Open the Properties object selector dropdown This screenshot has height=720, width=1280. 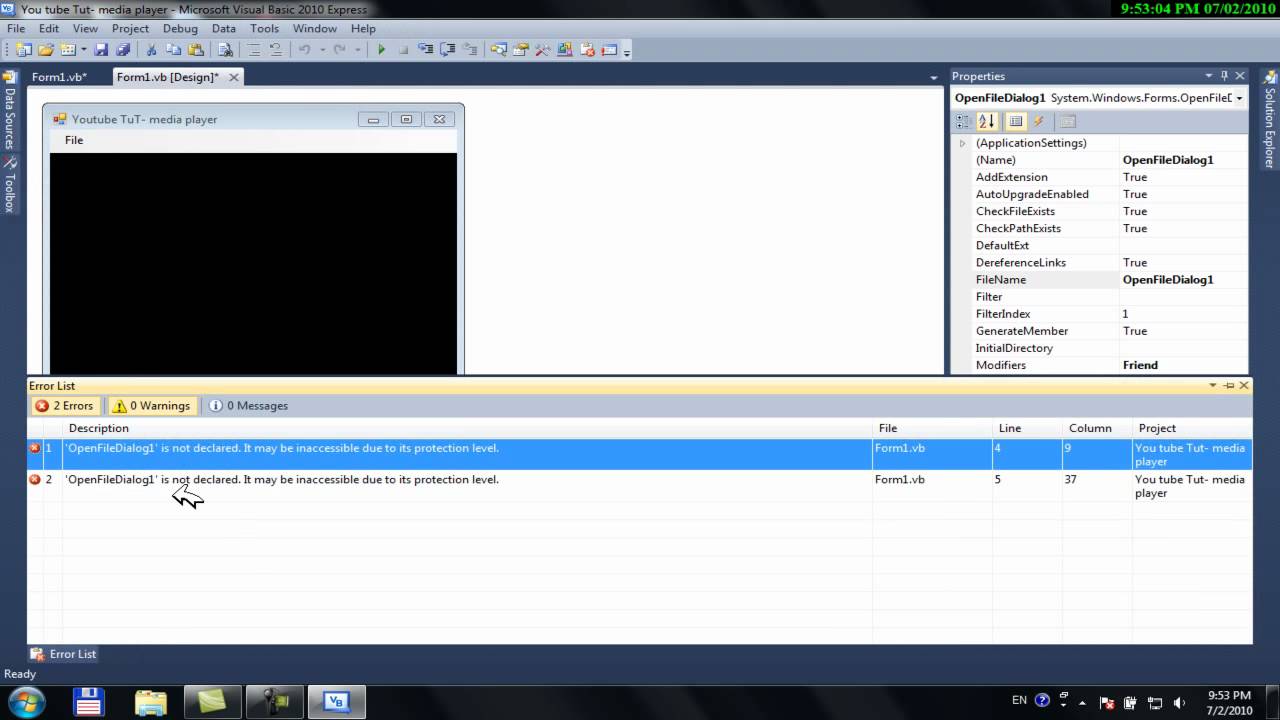pyautogui.click(x=1239, y=98)
